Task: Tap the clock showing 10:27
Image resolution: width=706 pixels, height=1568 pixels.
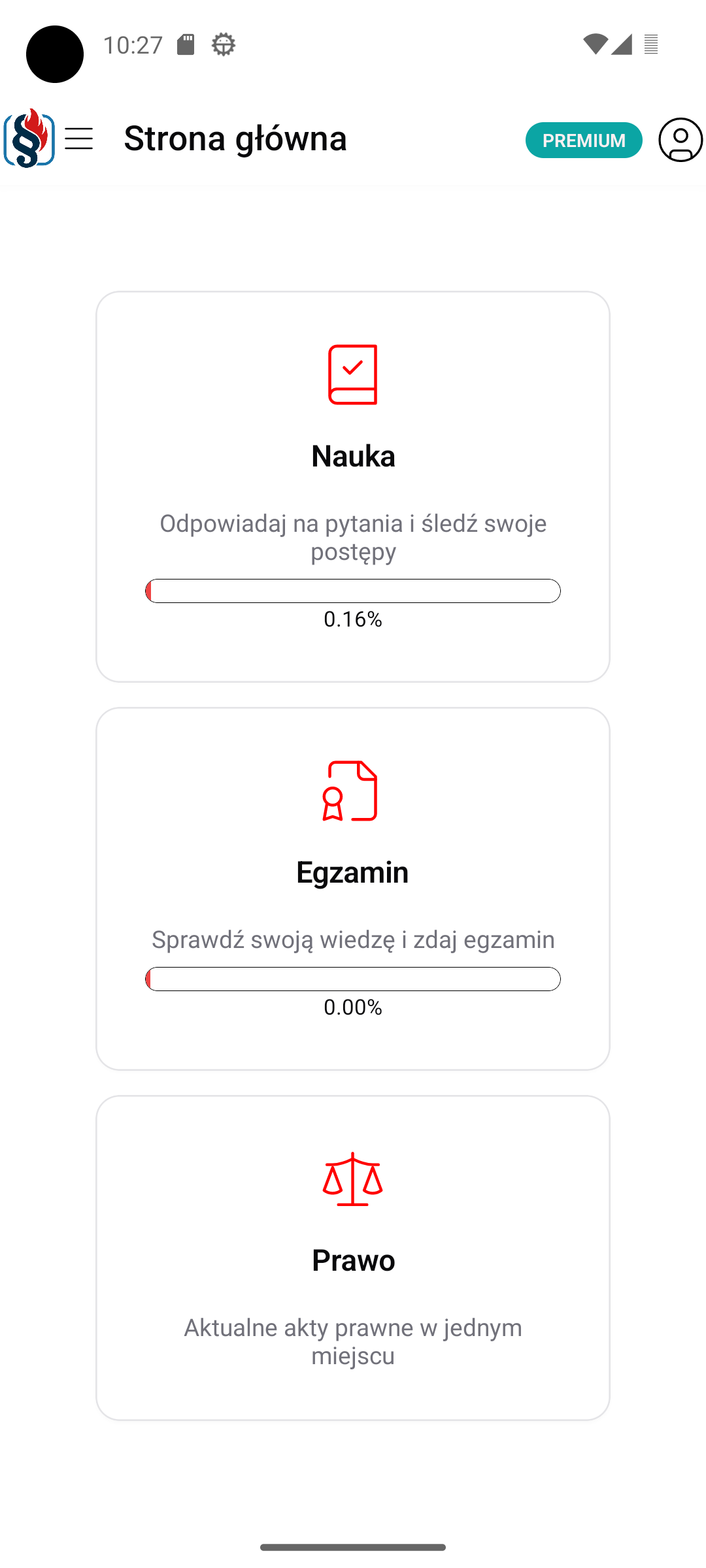Action: click(133, 44)
